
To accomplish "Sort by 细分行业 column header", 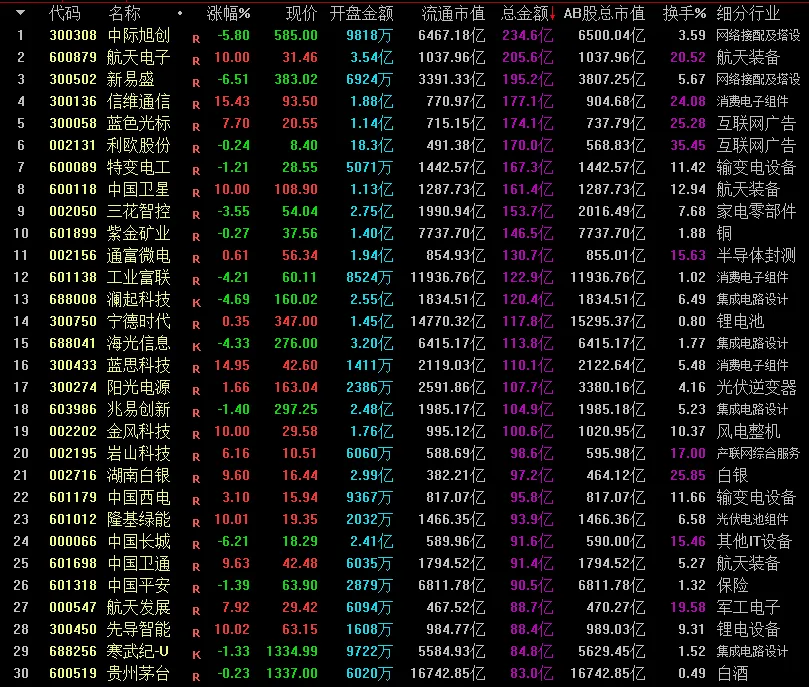I will pos(748,13).
